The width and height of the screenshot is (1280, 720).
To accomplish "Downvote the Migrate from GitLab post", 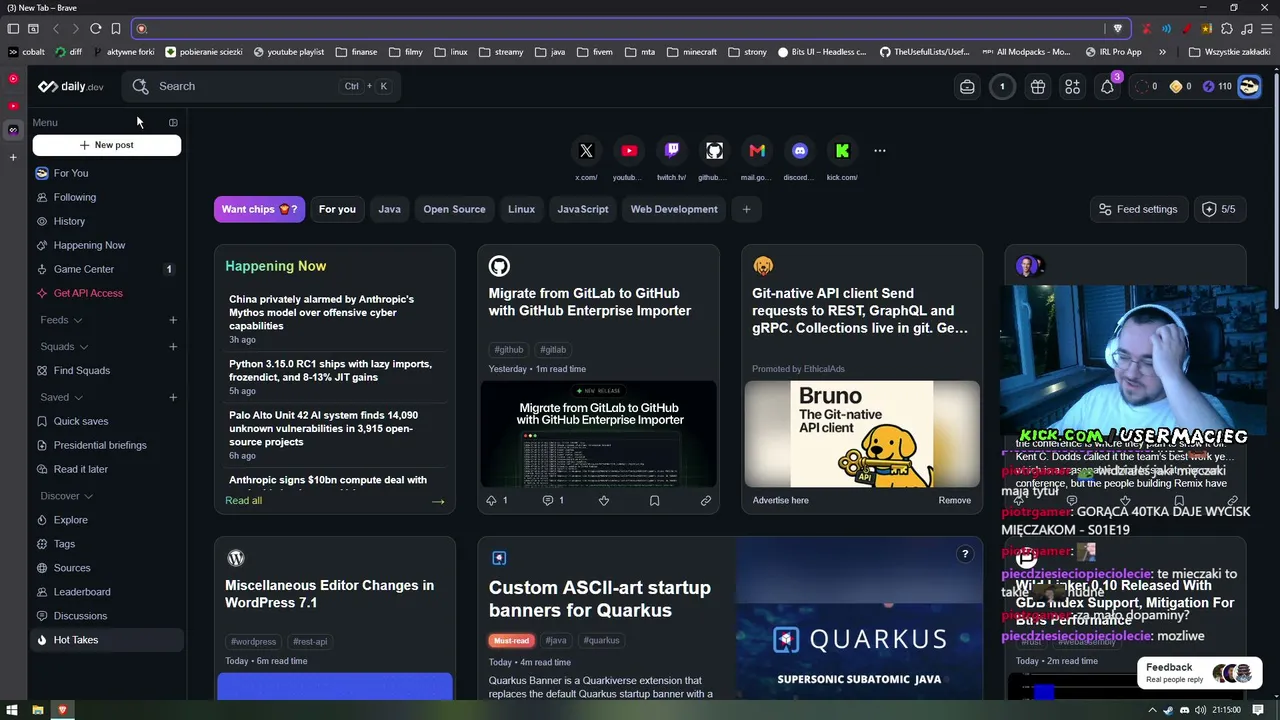I will [x=604, y=500].
